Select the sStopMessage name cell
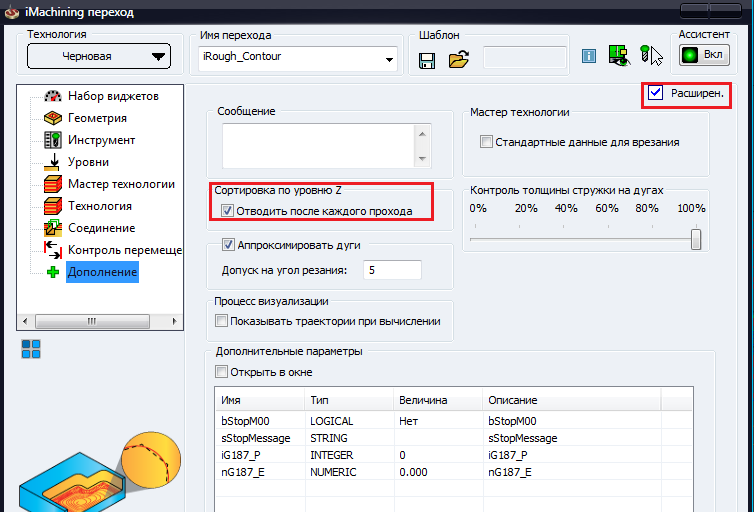The image size is (754, 512). [260, 438]
